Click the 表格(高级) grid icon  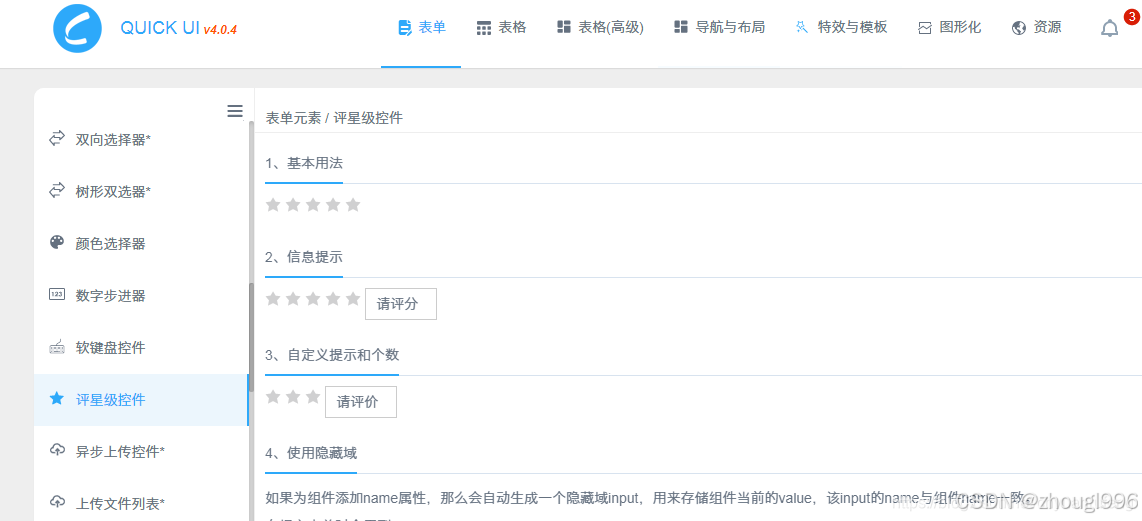pyautogui.click(x=563, y=28)
